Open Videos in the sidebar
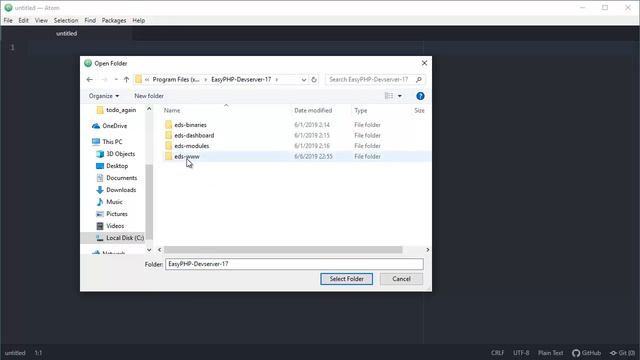The height and width of the screenshot is (360, 640). (115, 226)
